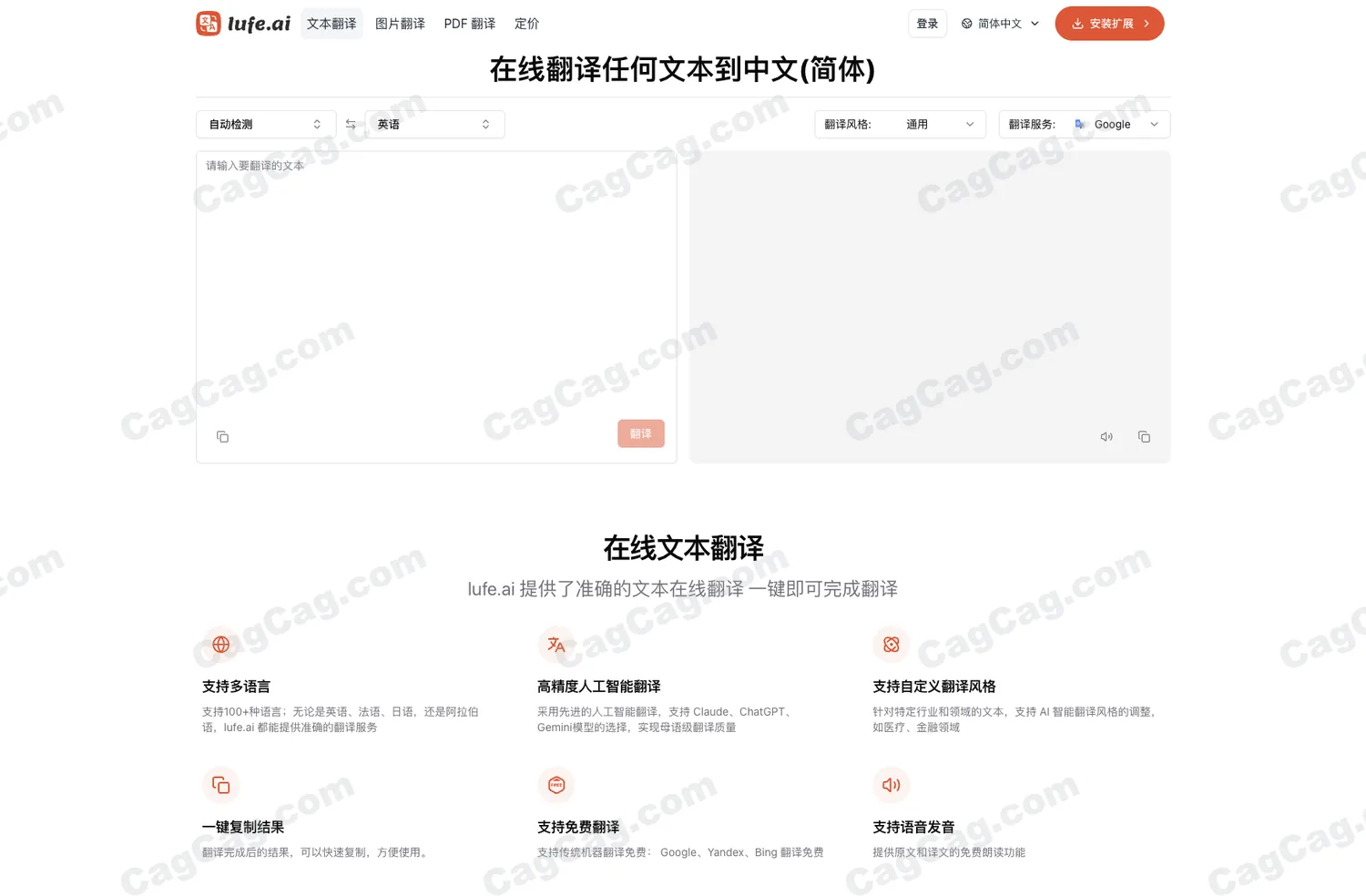Swap source and target languages
The image size is (1366, 896).
click(x=351, y=125)
